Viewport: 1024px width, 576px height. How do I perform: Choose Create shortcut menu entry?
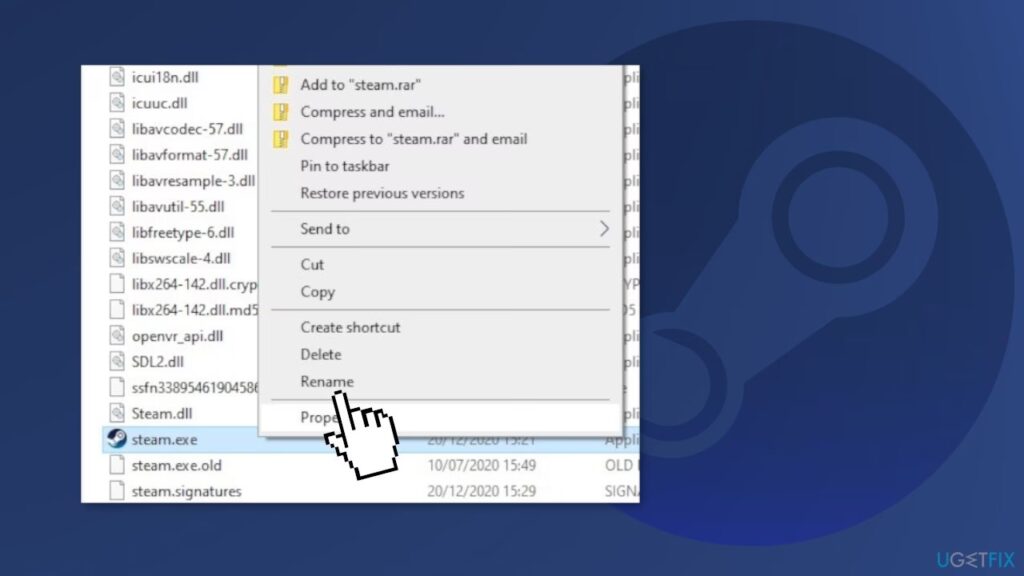click(350, 327)
